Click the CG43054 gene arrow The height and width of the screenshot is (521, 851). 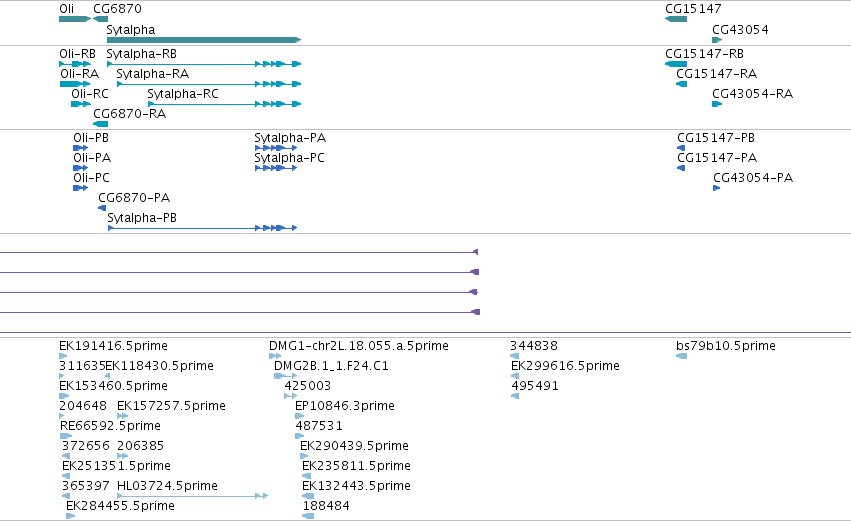point(717,40)
